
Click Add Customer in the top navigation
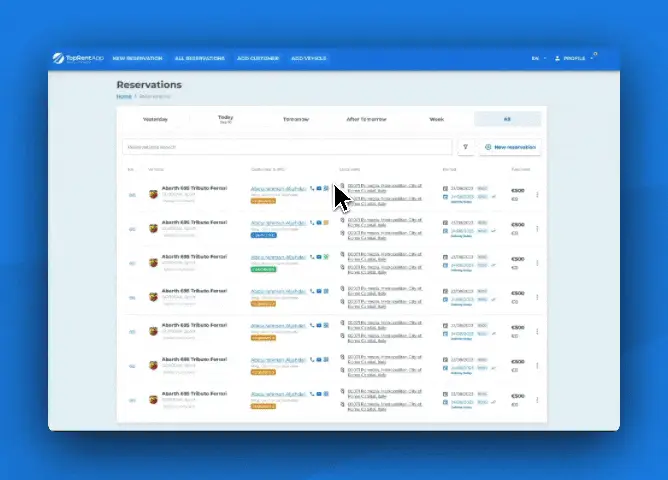[257, 59]
